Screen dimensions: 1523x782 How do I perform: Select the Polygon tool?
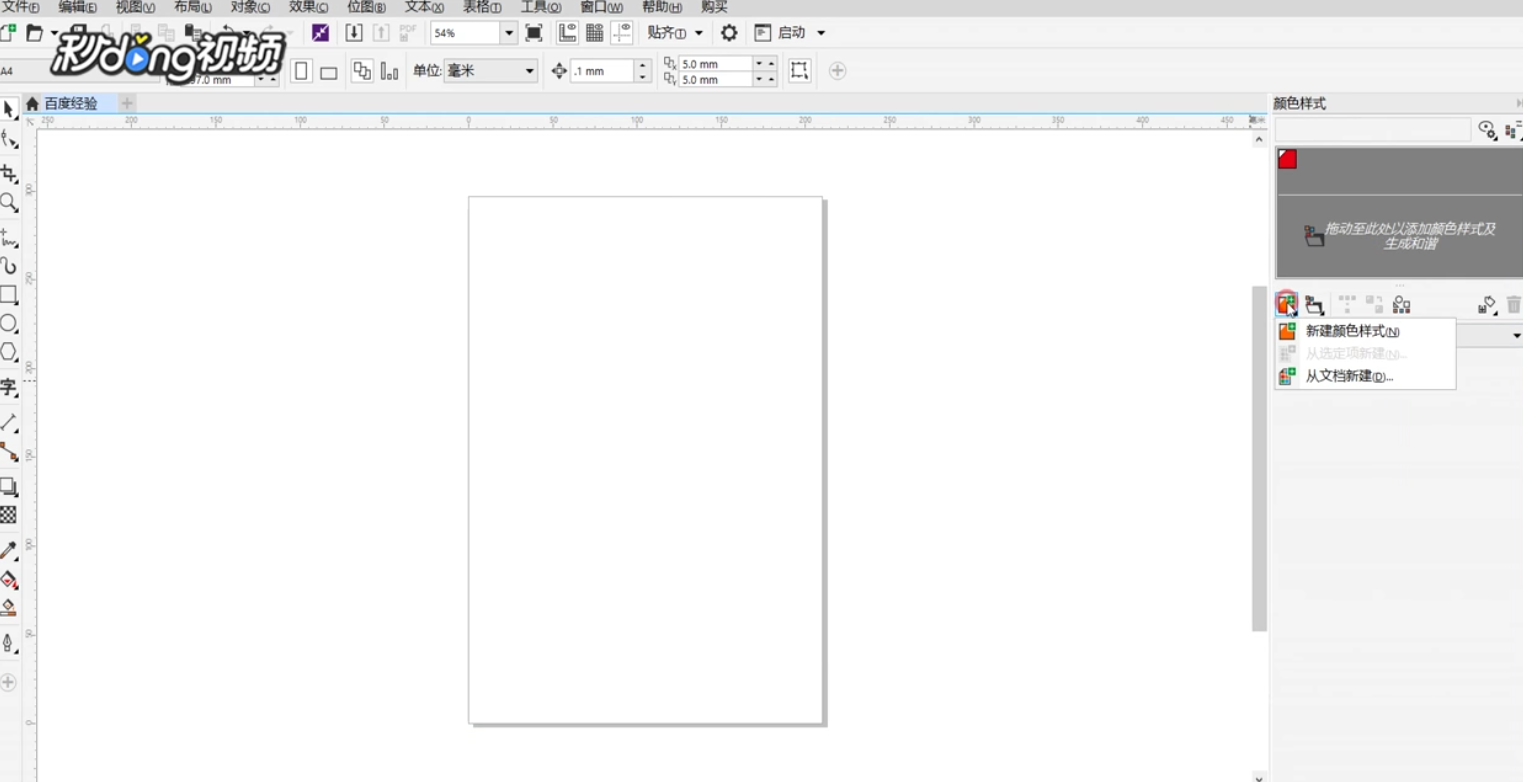9,352
